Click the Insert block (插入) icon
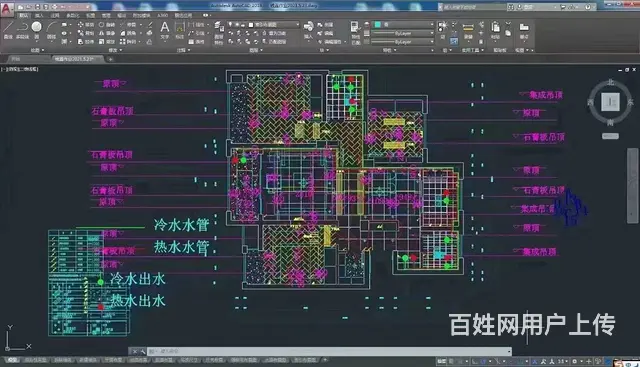Image resolution: width=640 pixels, height=367 pixels. [308, 30]
